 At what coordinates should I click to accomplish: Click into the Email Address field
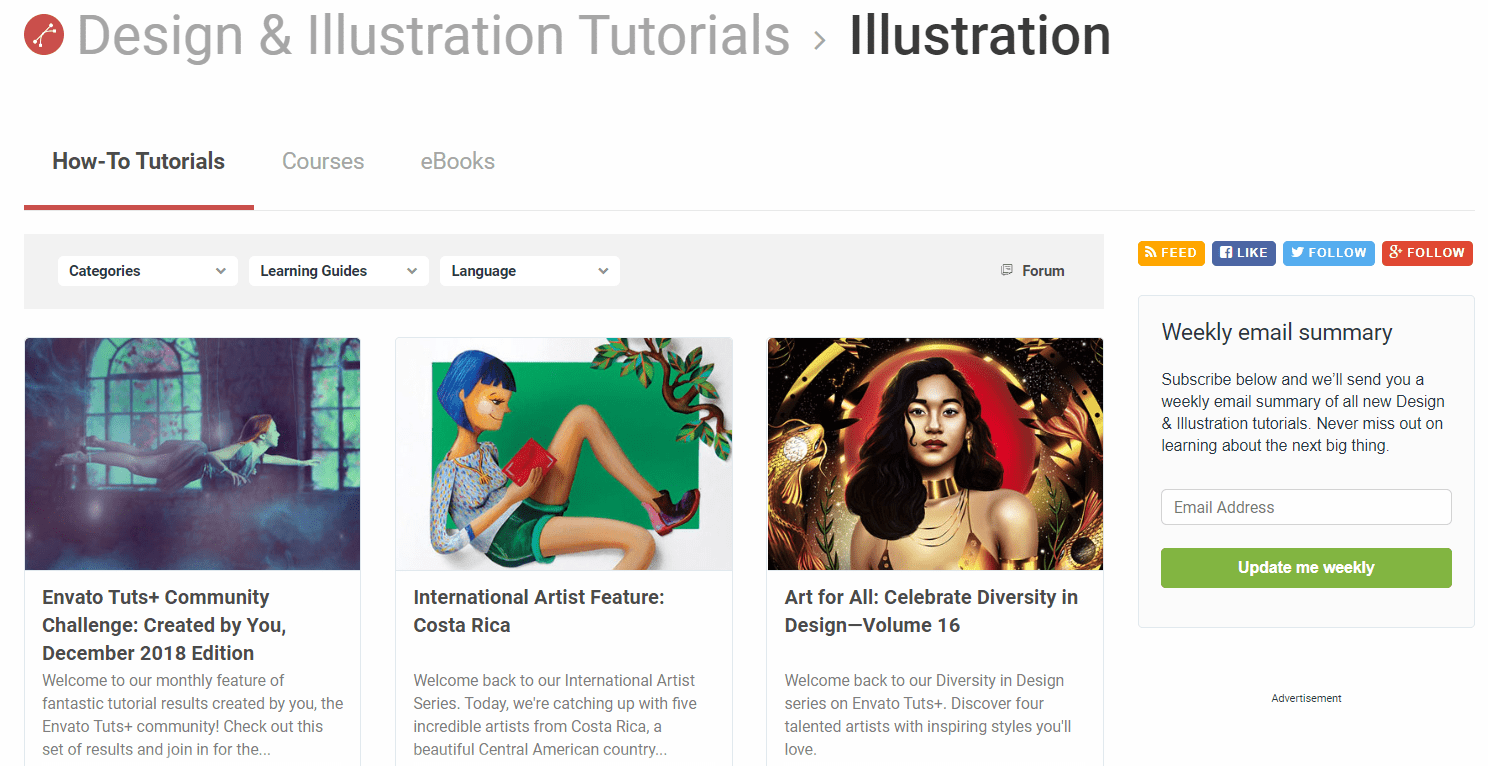pos(1306,507)
